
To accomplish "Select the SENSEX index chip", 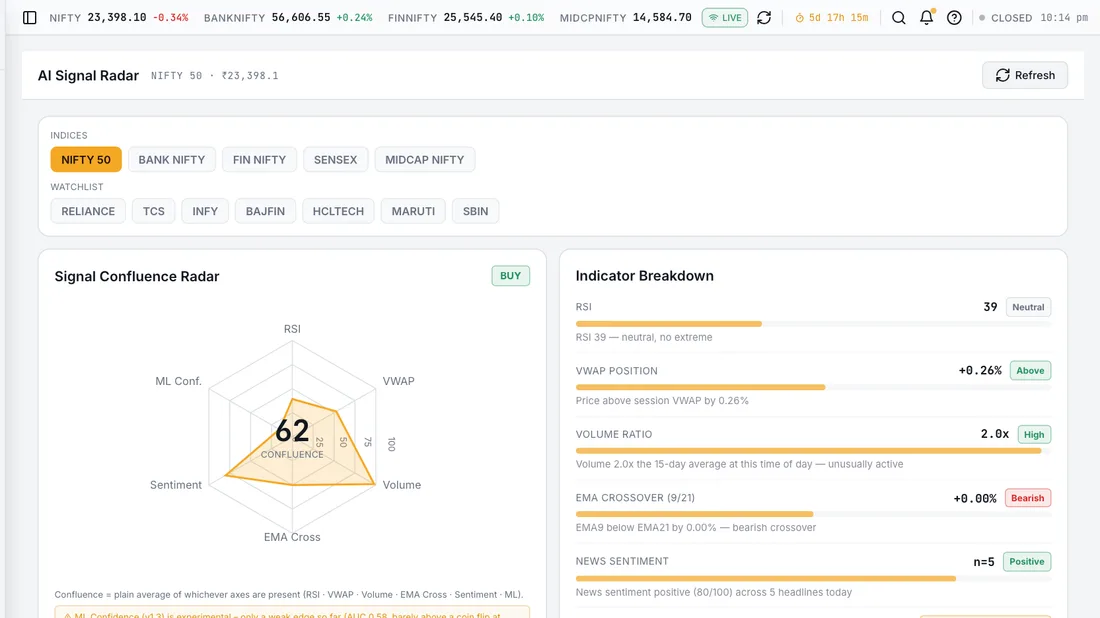I will click(335, 159).
